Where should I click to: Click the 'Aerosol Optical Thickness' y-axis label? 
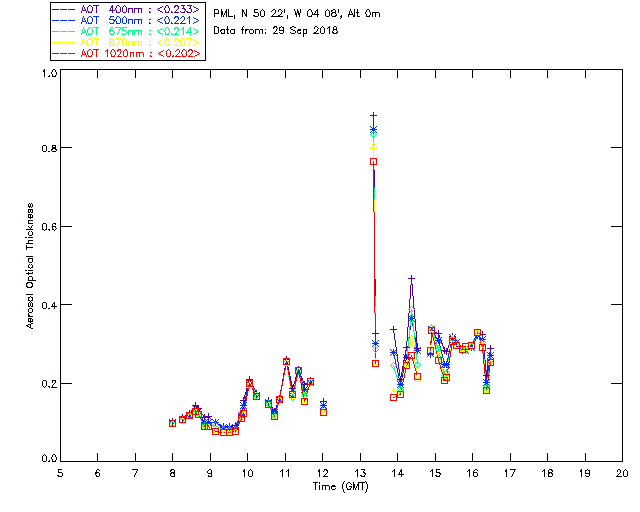coord(30,266)
